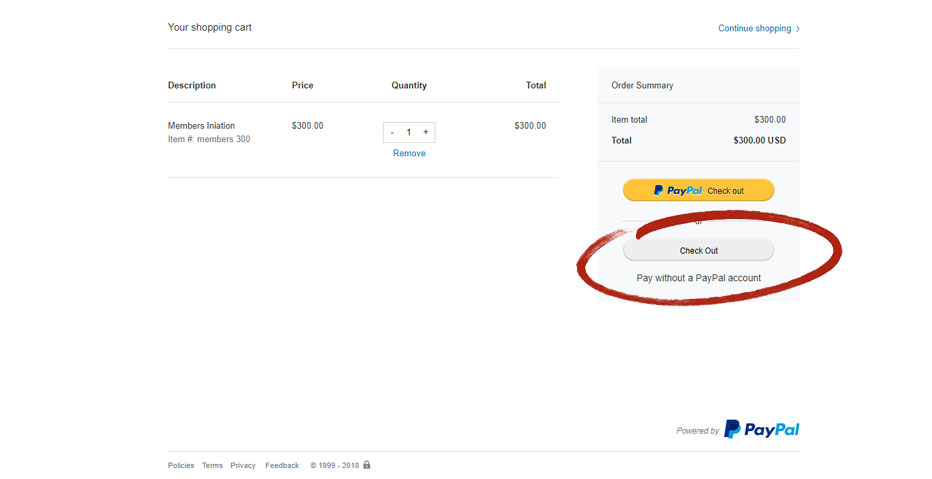The image size is (932, 479).
Task: Remove the Members Iniation item
Action: point(409,153)
